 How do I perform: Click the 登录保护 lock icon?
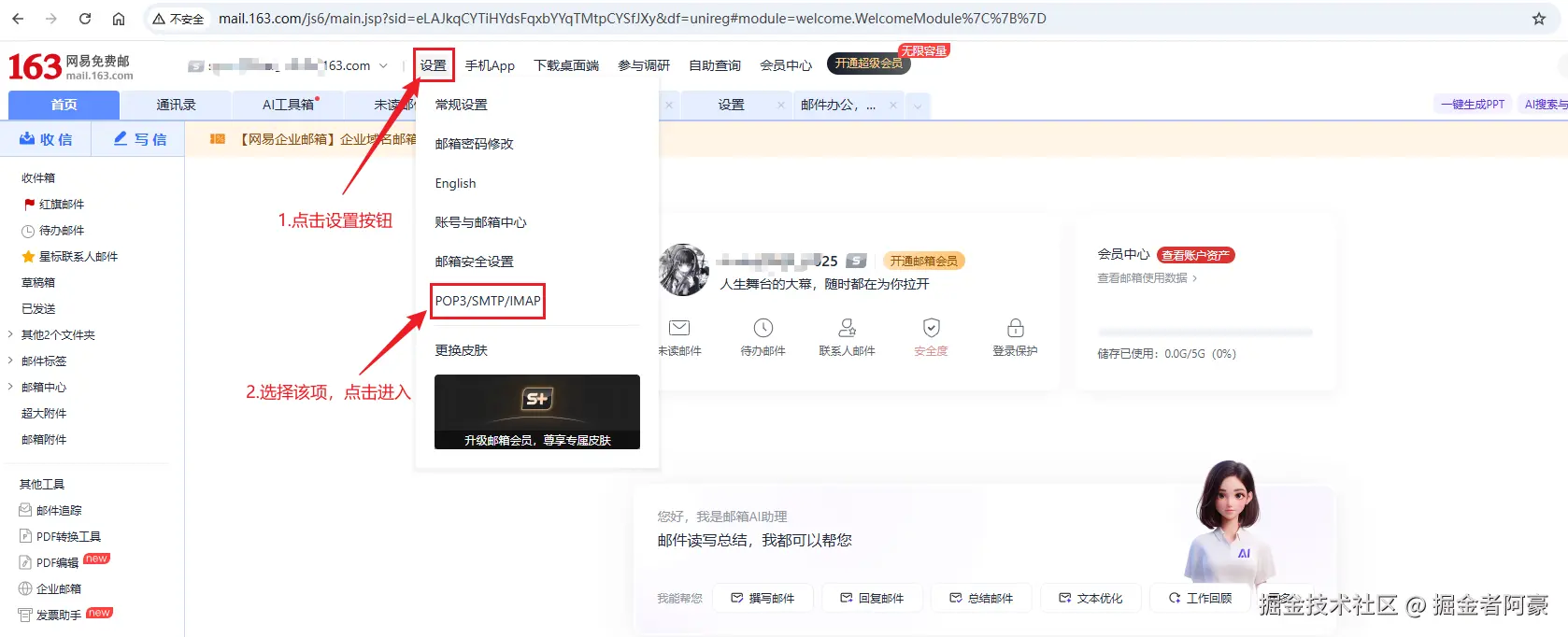click(1016, 328)
